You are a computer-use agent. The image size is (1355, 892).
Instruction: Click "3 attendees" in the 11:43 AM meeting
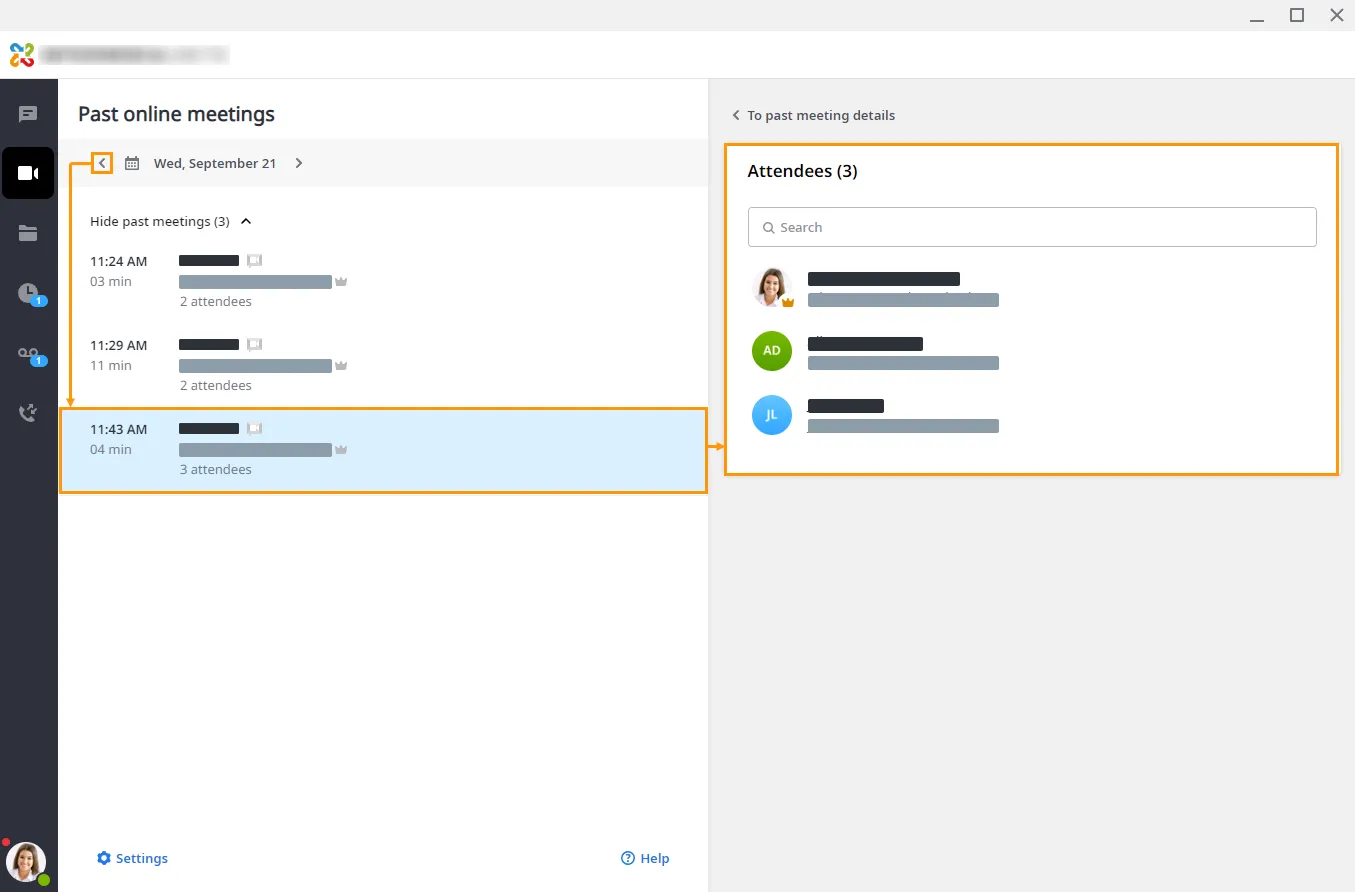click(x=216, y=469)
